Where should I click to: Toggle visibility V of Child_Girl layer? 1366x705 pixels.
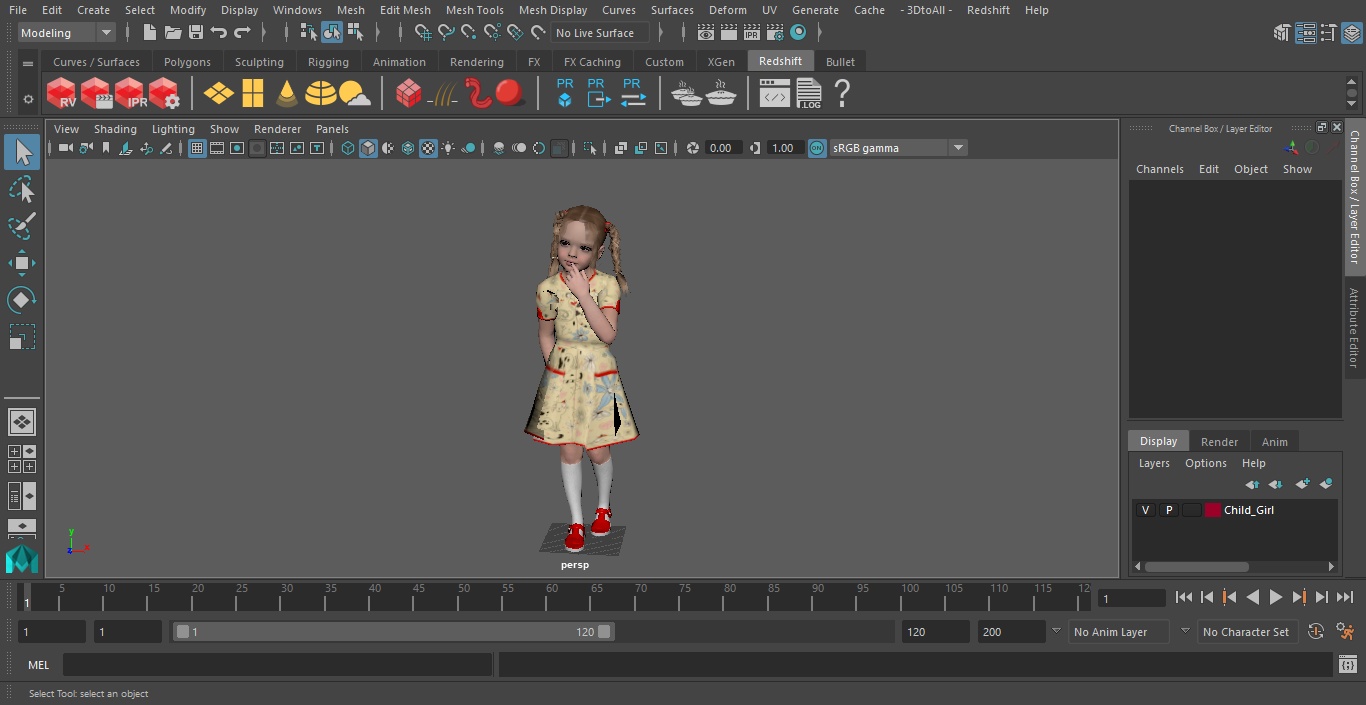click(x=1145, y=510)
